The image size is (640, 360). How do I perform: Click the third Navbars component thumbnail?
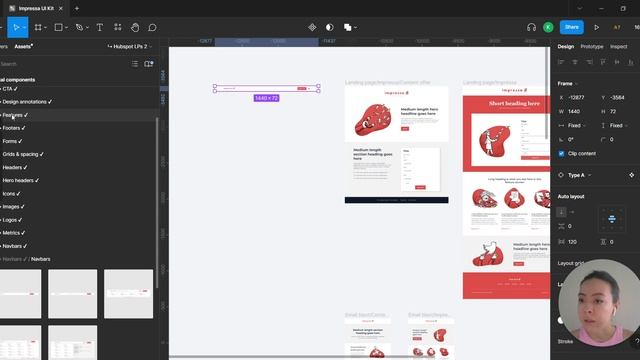coord(129,294)
